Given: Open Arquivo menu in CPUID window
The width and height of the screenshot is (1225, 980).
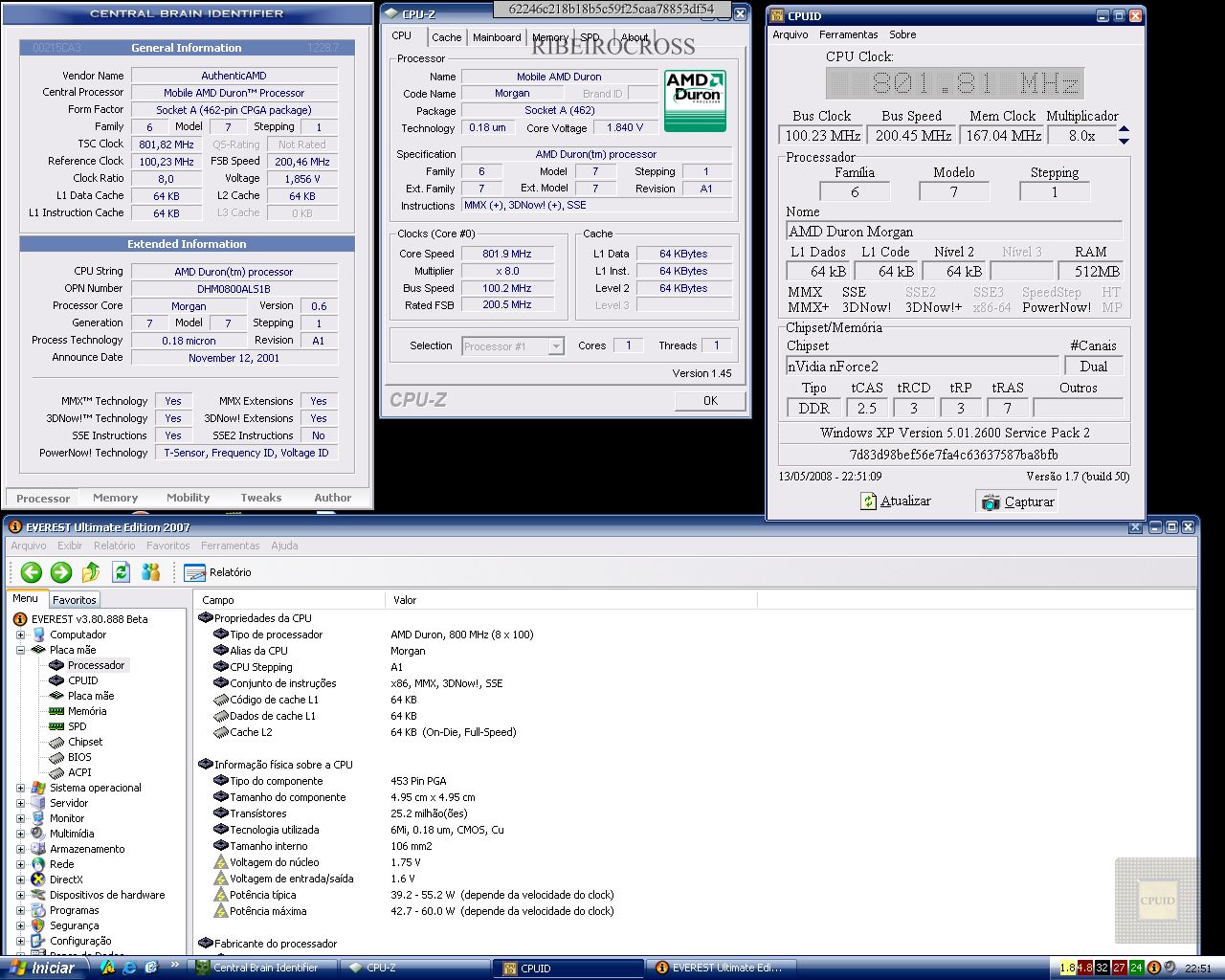Looking at the screenshot, I should coord(791,34).
